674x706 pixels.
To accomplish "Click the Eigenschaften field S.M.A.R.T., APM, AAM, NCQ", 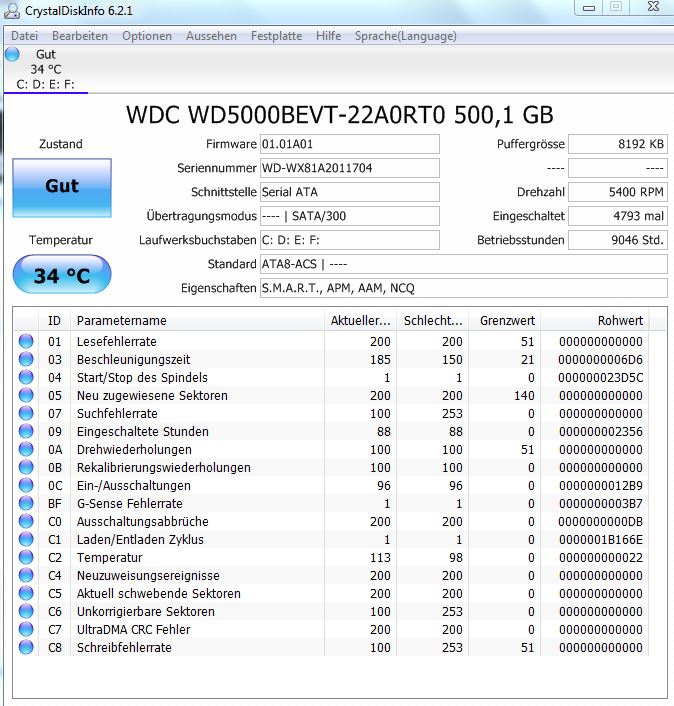I will tap(464, 288).
